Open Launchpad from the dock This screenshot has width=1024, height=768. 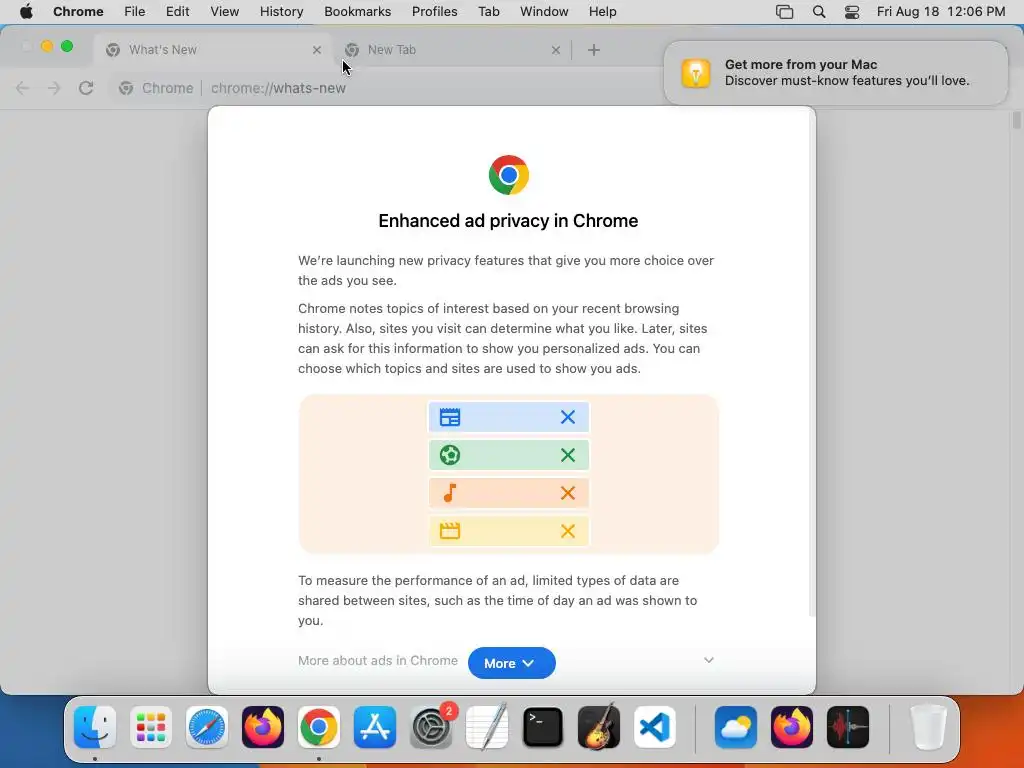151,727
